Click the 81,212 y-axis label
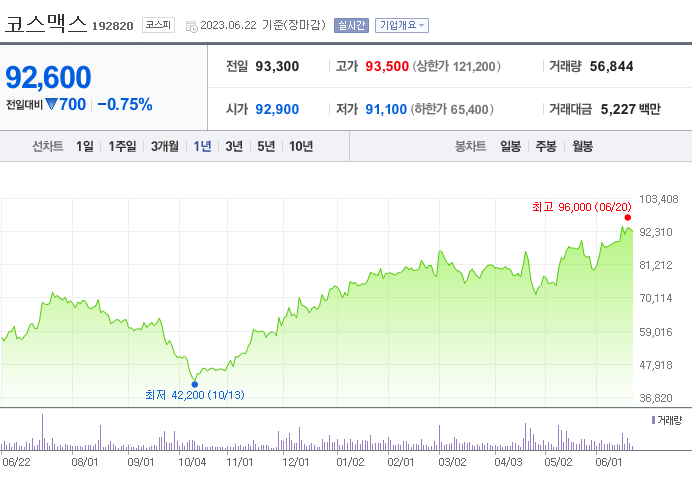 pyautogui.click(x=656, y=265)
